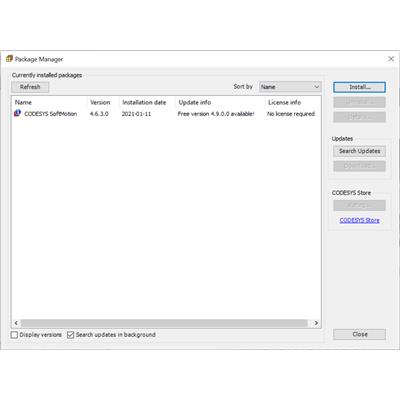Click the Install... button
The height and width of the screenshot is (400, 400).
[359, 87]
